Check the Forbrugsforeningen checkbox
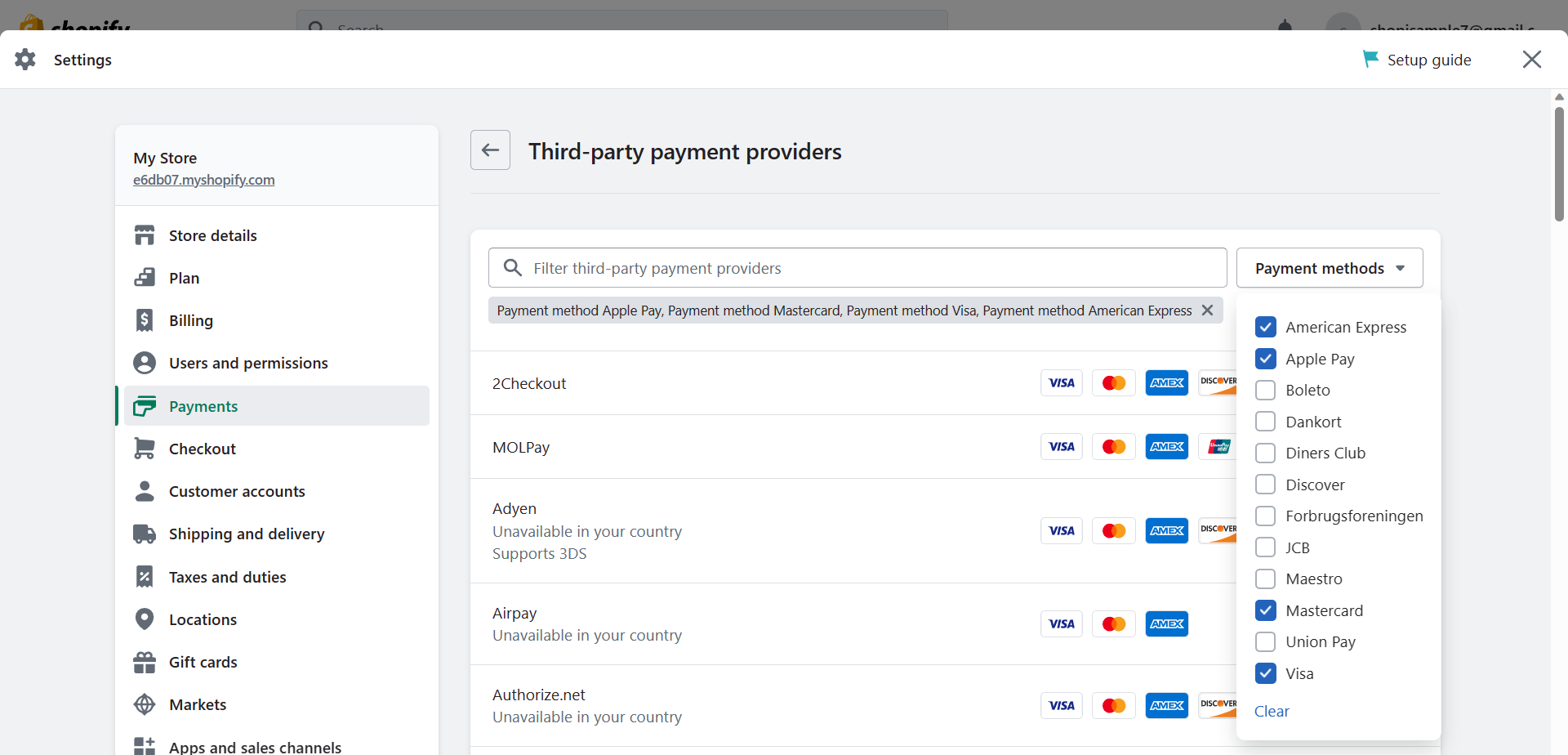Screen dimensions: 1568x755 1265,516
